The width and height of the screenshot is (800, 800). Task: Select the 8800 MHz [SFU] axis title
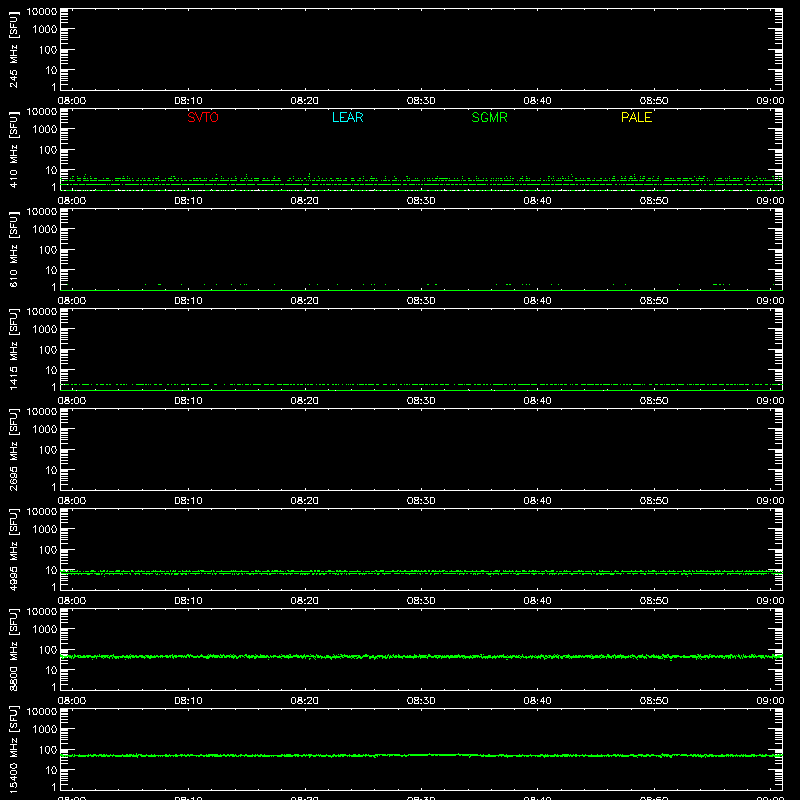(13, 649)
